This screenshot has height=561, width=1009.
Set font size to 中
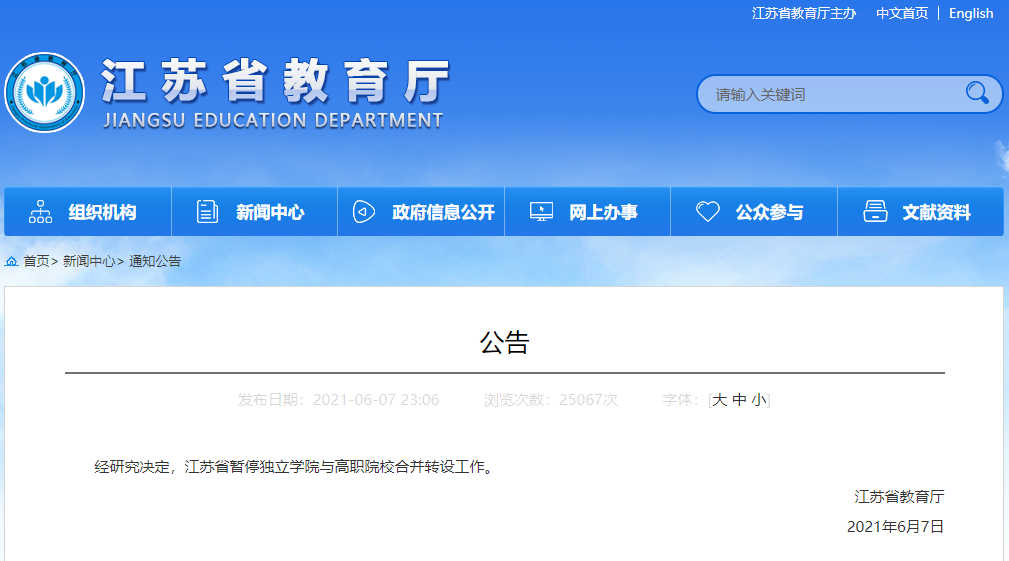tap(739, 400)
